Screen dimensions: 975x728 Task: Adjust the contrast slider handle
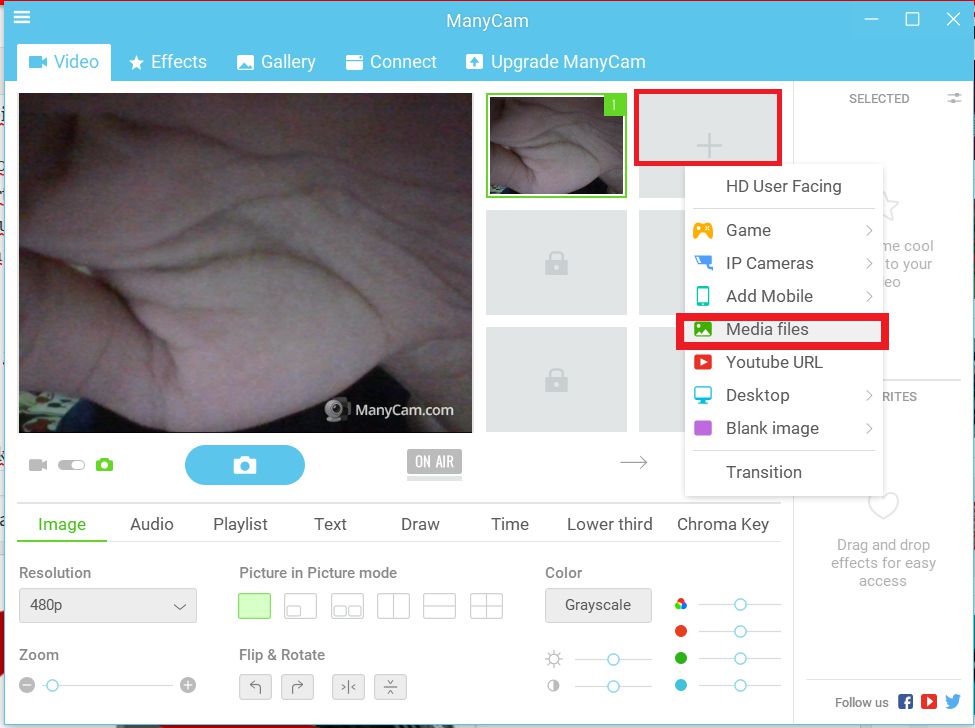tap(613, 686)
